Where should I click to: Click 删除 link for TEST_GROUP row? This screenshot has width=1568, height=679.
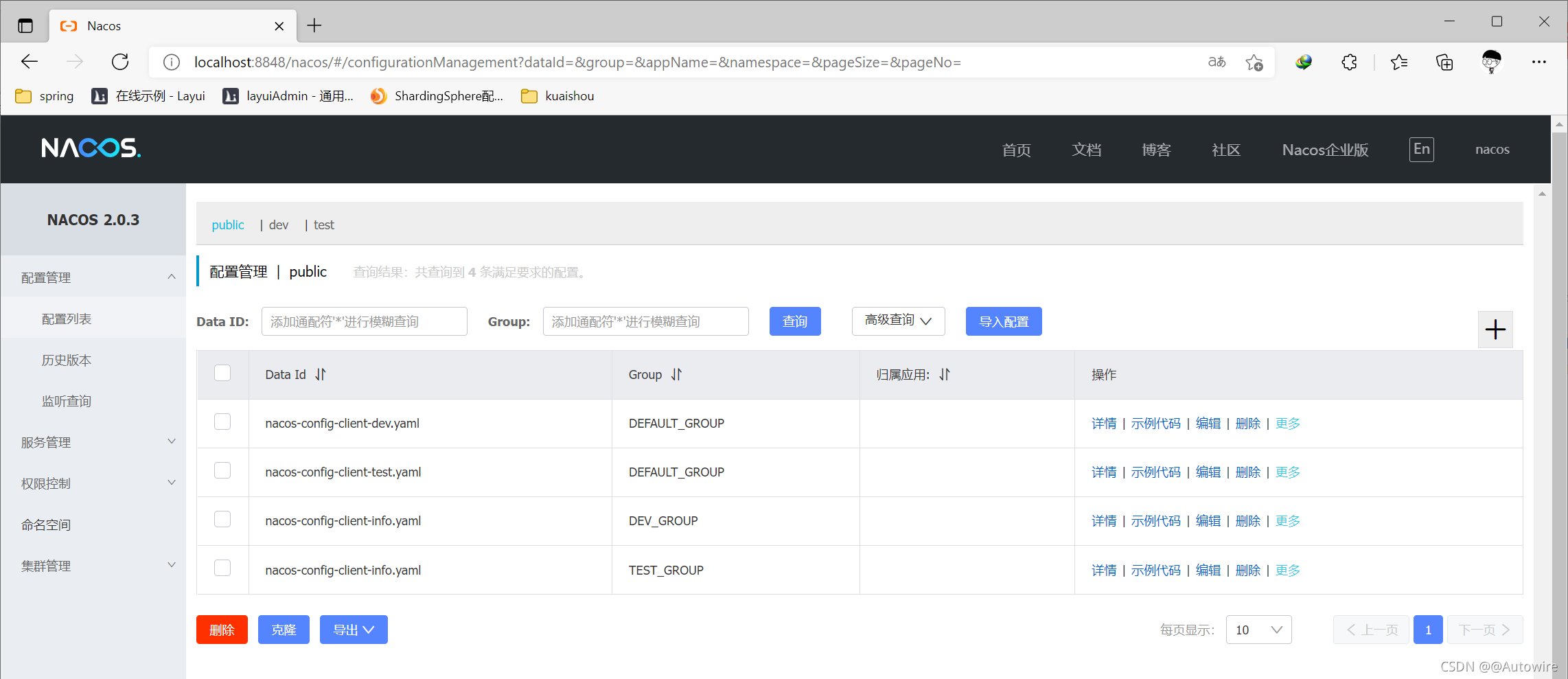coord(1248,571)
